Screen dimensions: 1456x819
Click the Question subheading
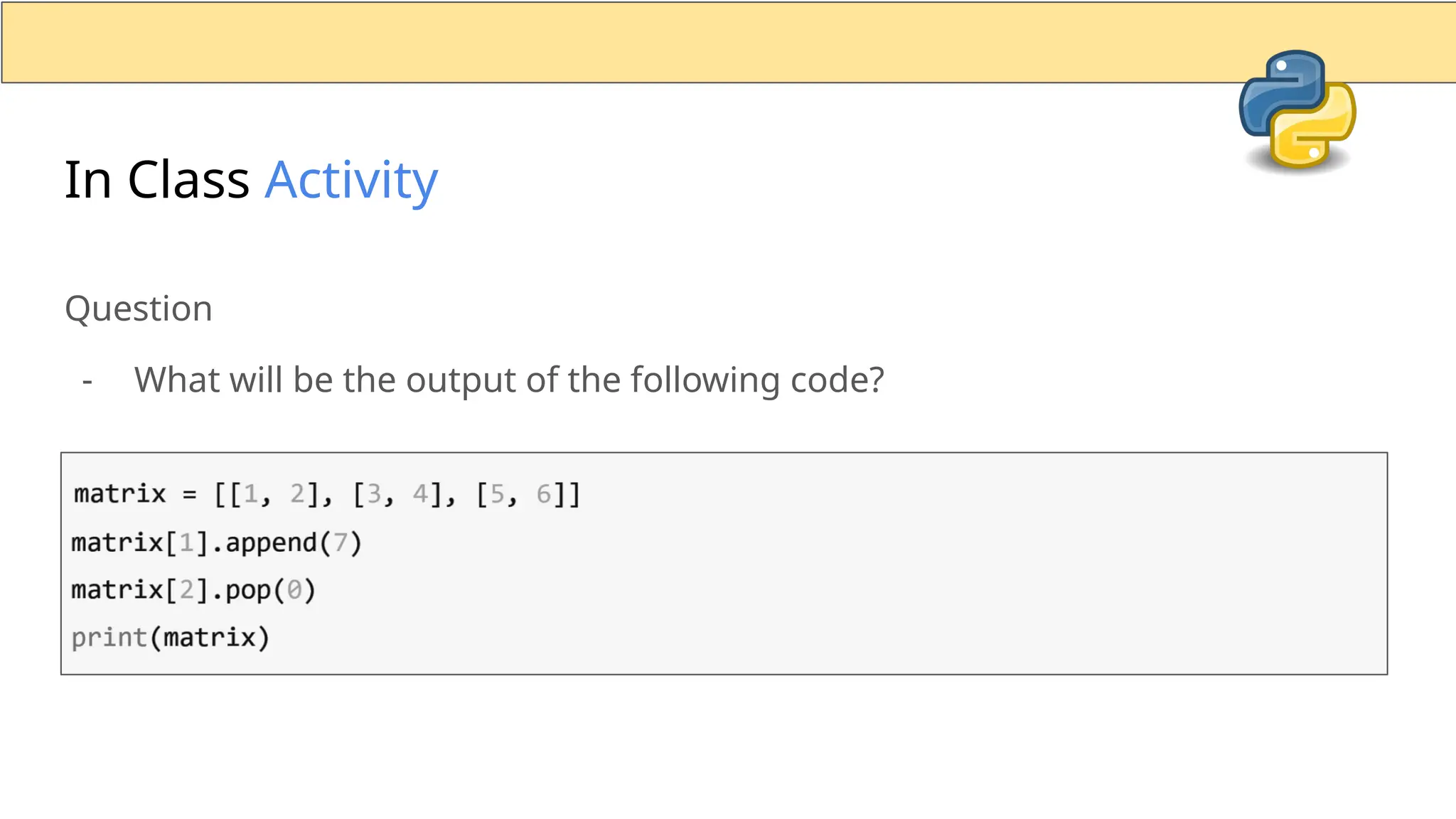pyautogui.click(x=139, y=309)
